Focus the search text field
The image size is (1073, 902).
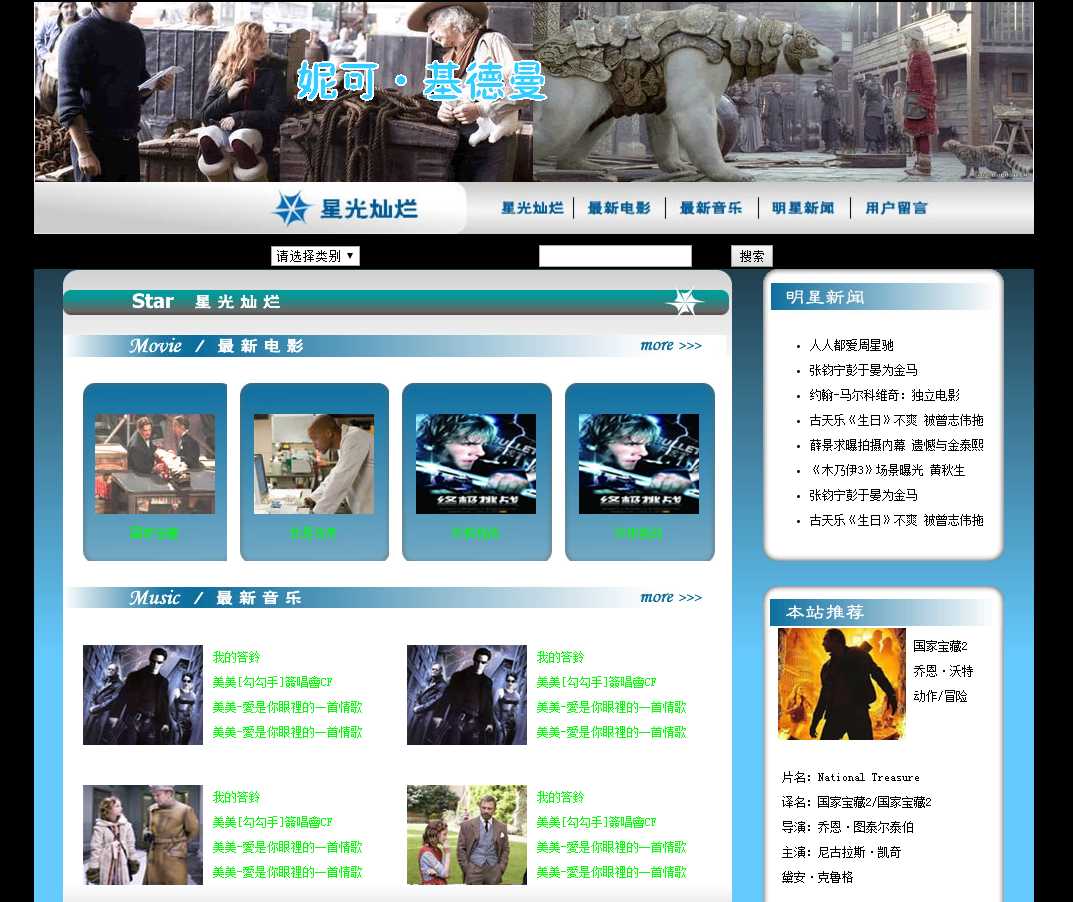tap(615, 256)
